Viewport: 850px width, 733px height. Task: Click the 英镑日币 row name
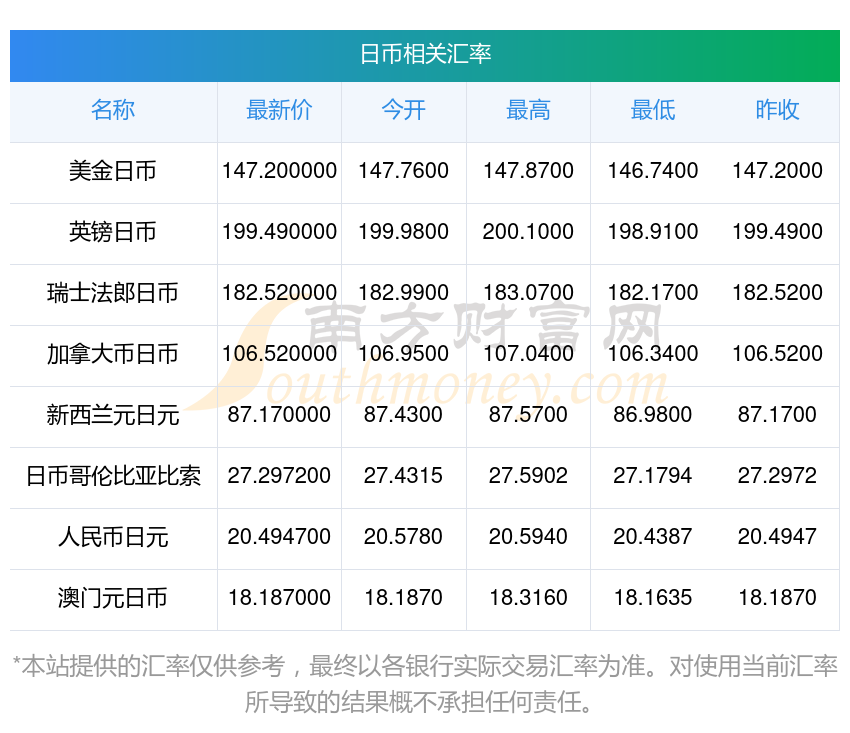click(x=113, y=232)
